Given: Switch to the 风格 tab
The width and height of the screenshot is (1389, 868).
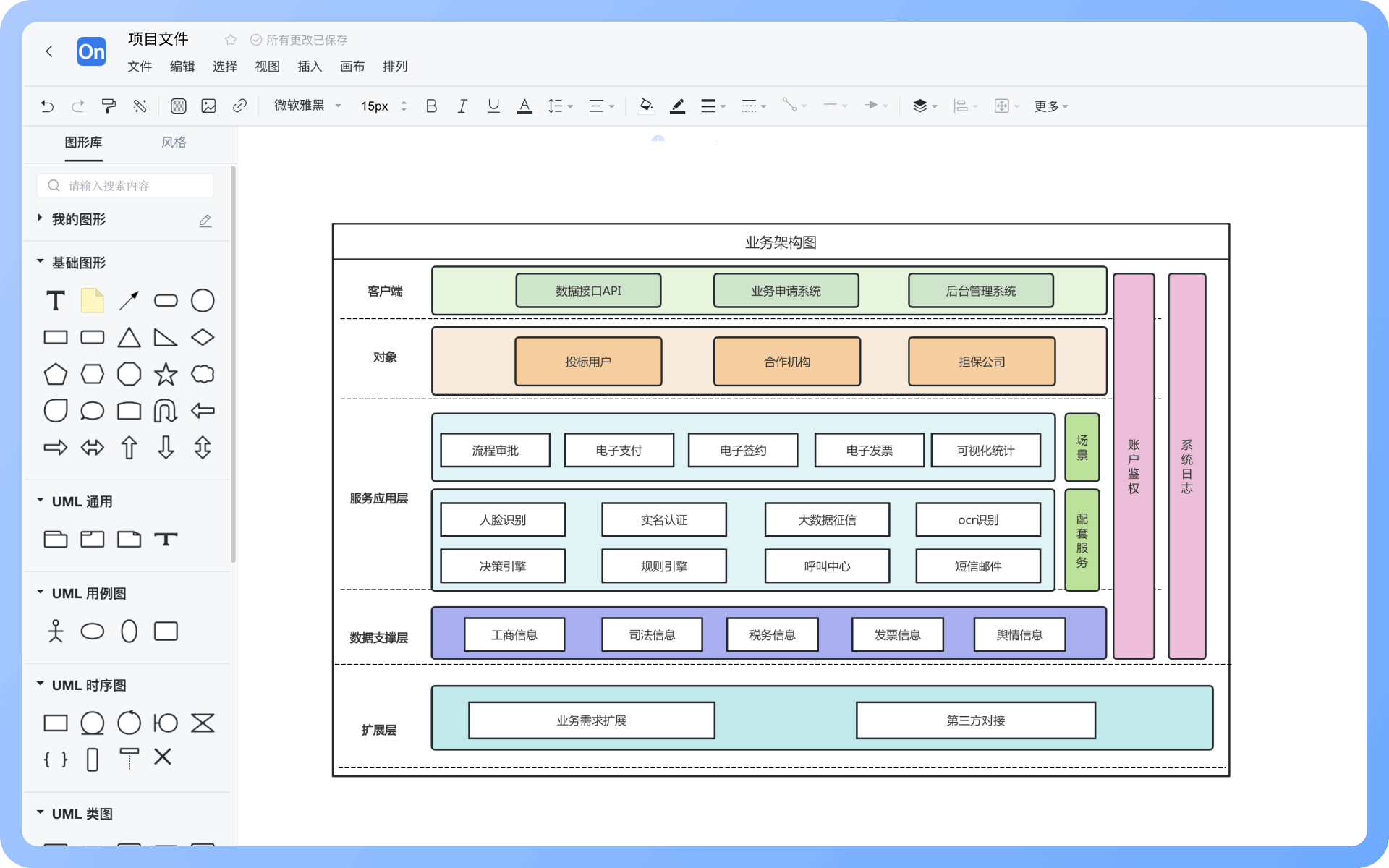Looking at the screenshot, I should pyautogui.click(x=174, y=142).
